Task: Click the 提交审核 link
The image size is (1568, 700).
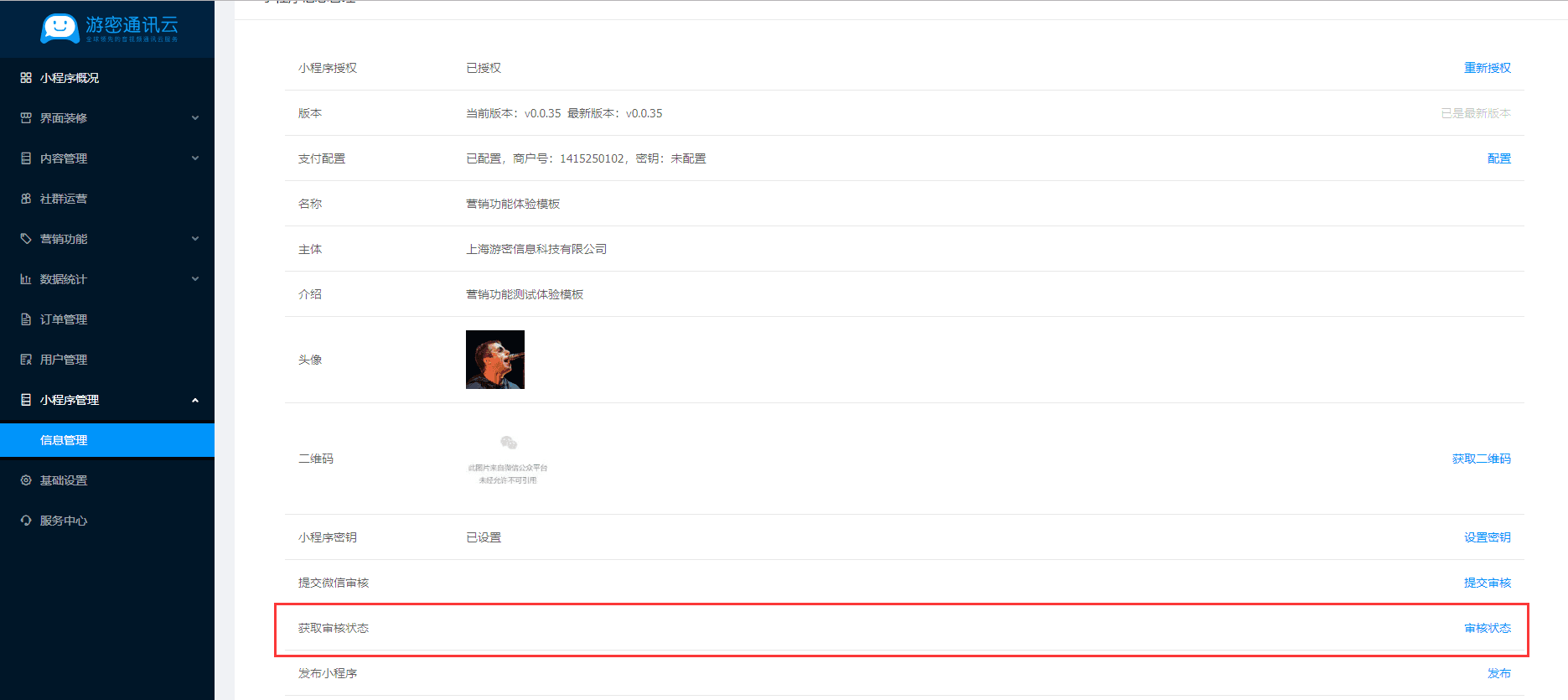Action: 1487,583
